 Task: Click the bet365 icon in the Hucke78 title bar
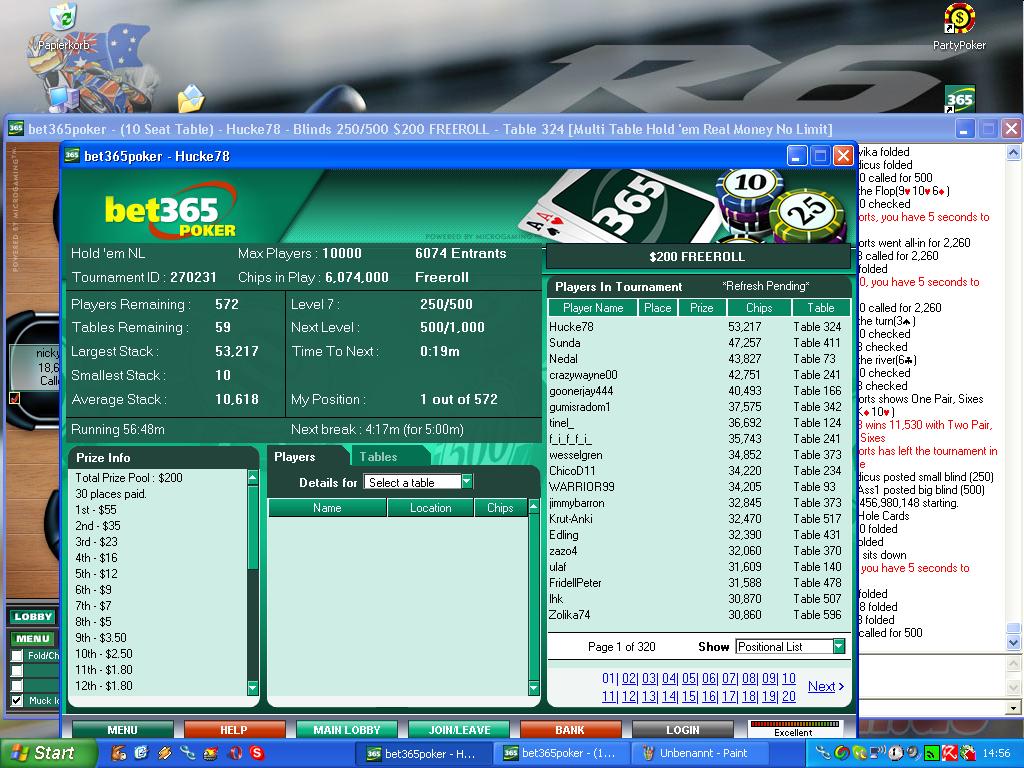click(72, 155)
